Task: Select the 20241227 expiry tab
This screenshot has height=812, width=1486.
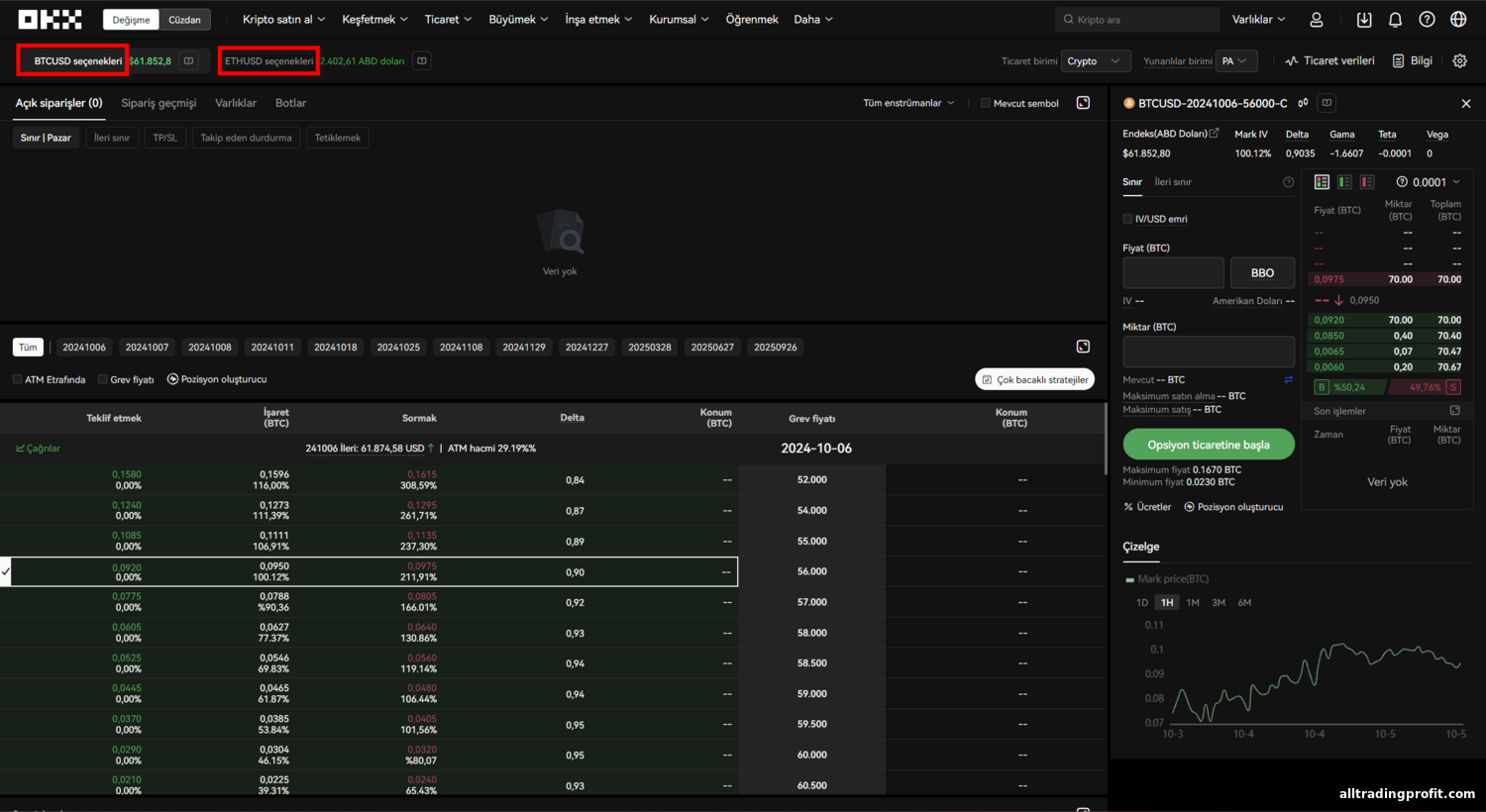Action: (586, 347)
